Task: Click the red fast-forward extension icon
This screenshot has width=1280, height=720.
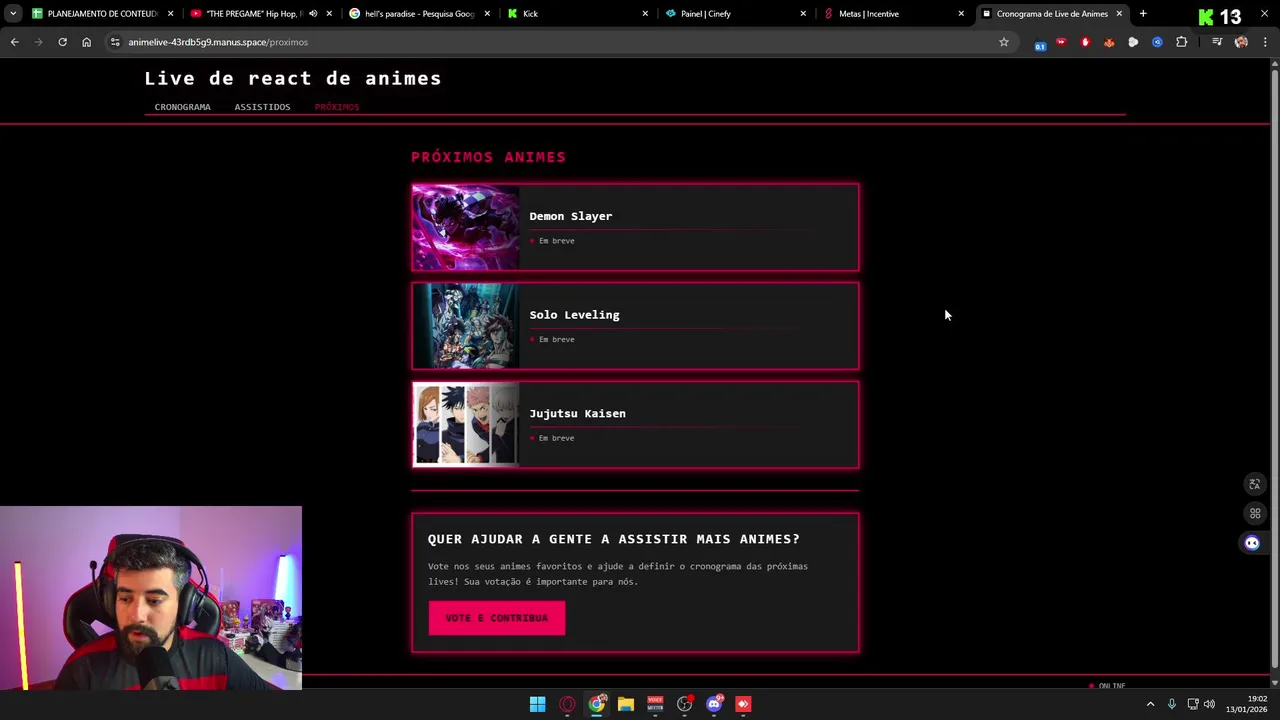Action: pyautogui.click(x=1061, y=42)
